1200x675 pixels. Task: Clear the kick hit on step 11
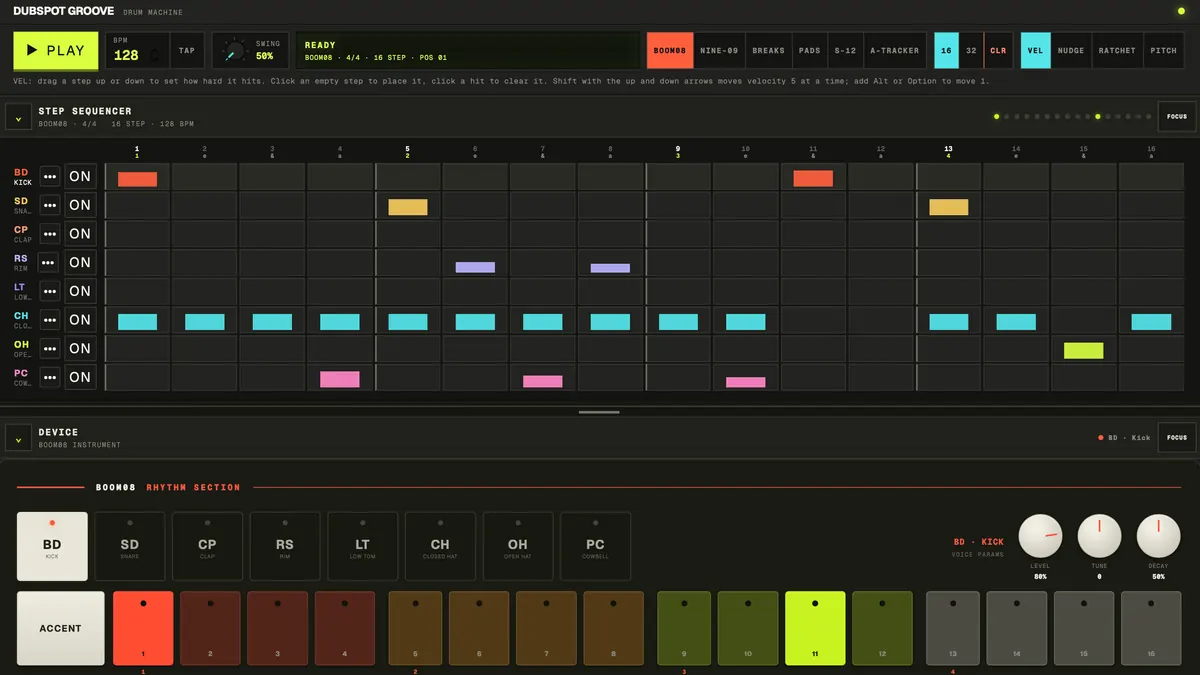click(x=813, y=178)
